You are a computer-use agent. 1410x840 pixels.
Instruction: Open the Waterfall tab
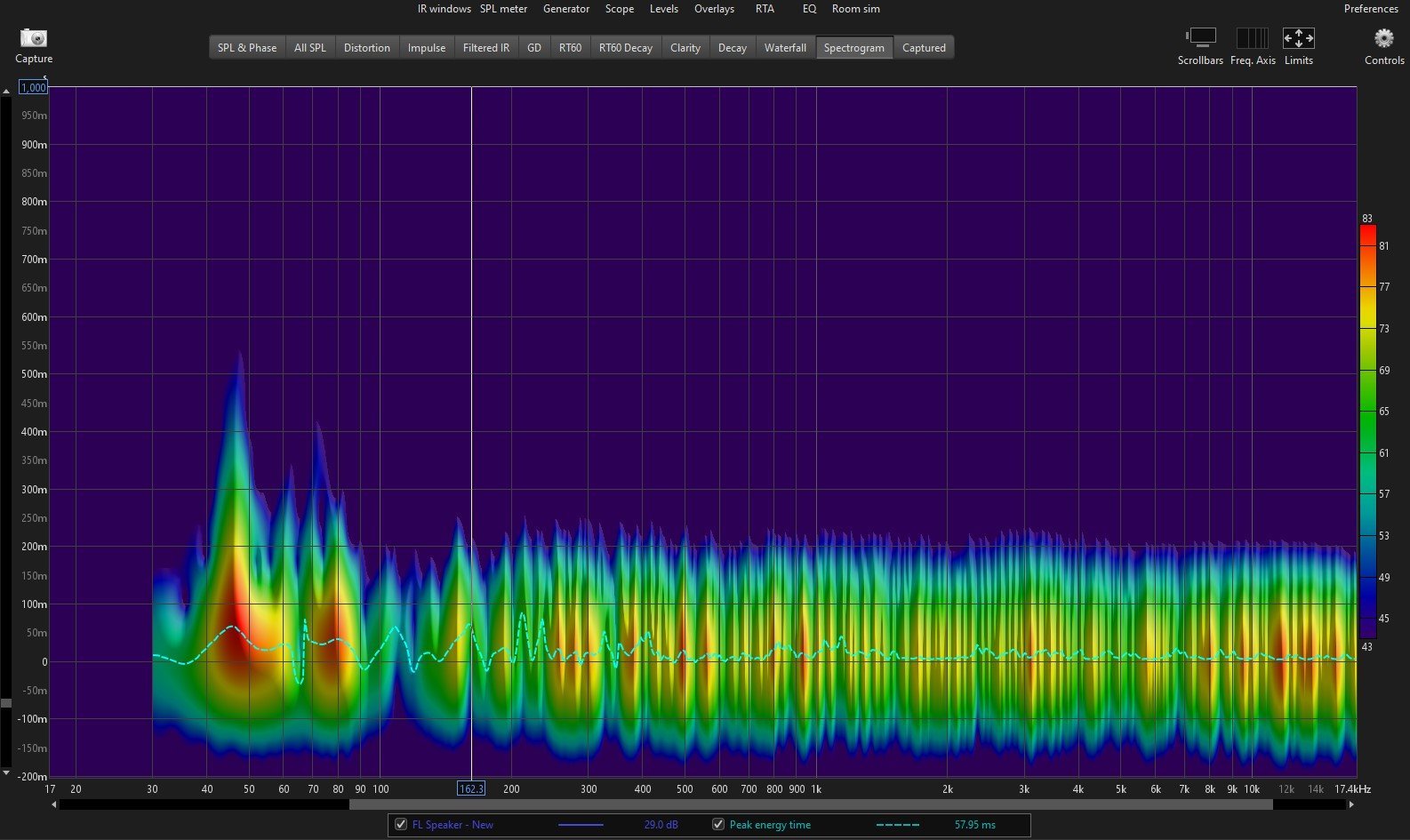(x=786, y=48)
